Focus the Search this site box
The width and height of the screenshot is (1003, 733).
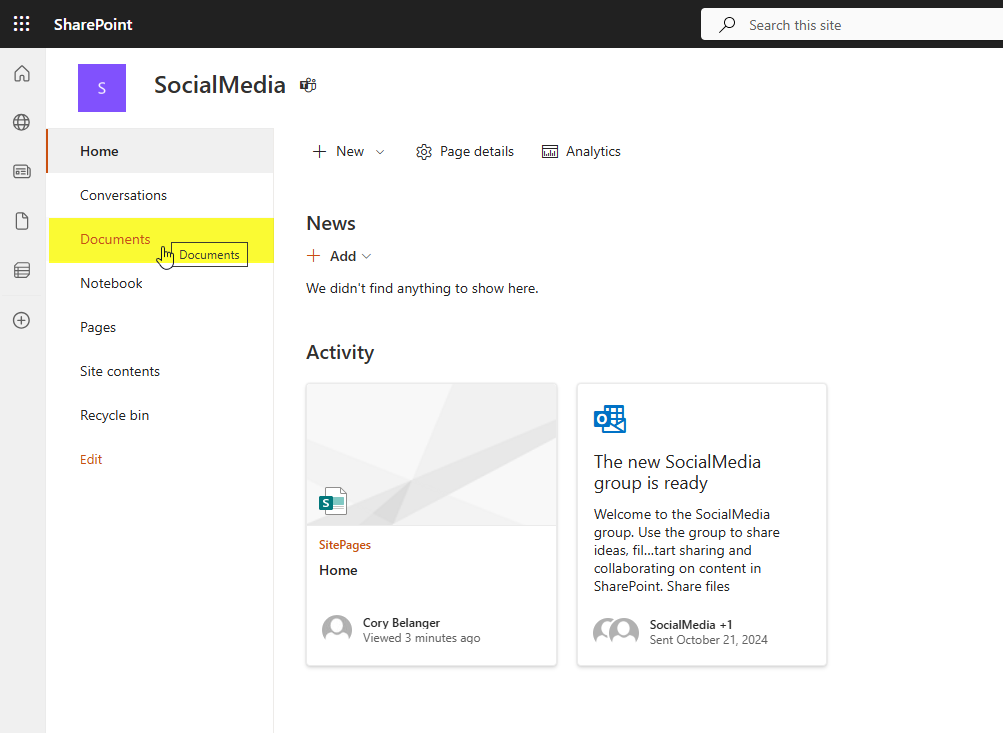(x=852, y=25)
